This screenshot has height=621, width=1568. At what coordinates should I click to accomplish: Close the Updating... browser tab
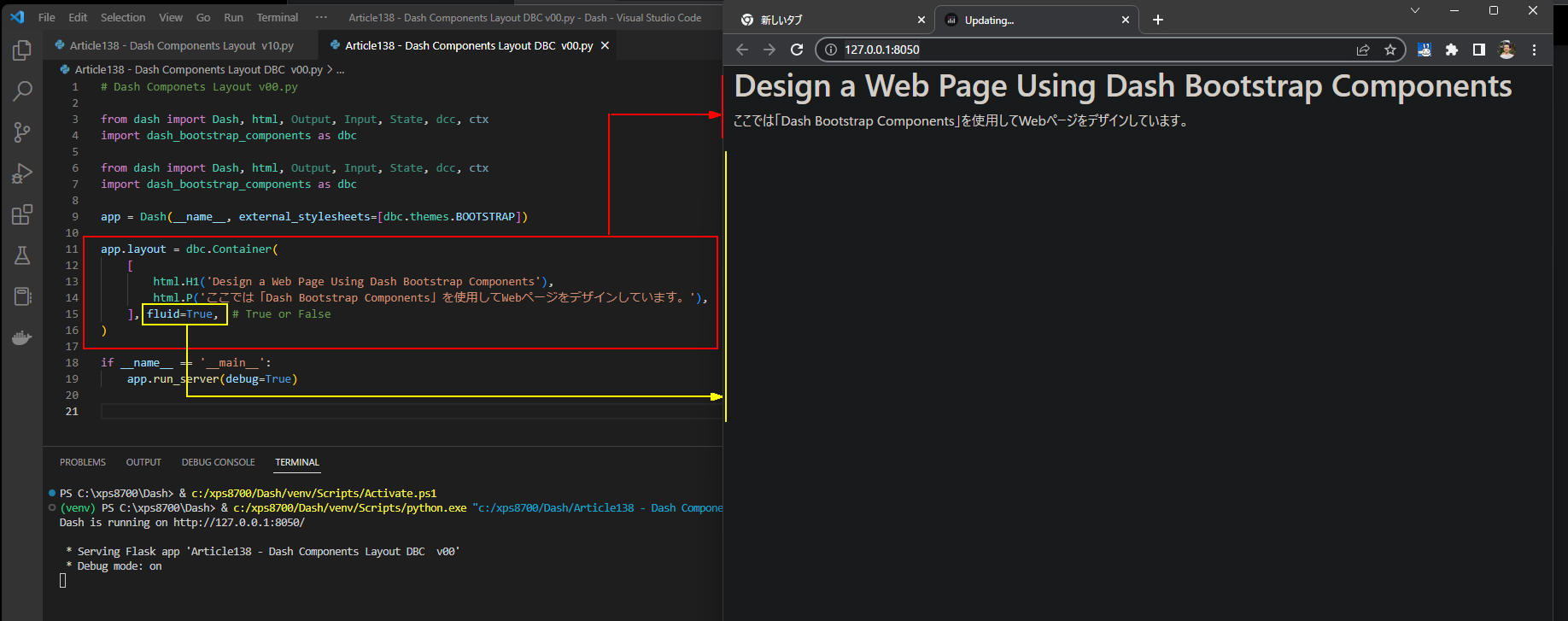(x=1126, y=20)
